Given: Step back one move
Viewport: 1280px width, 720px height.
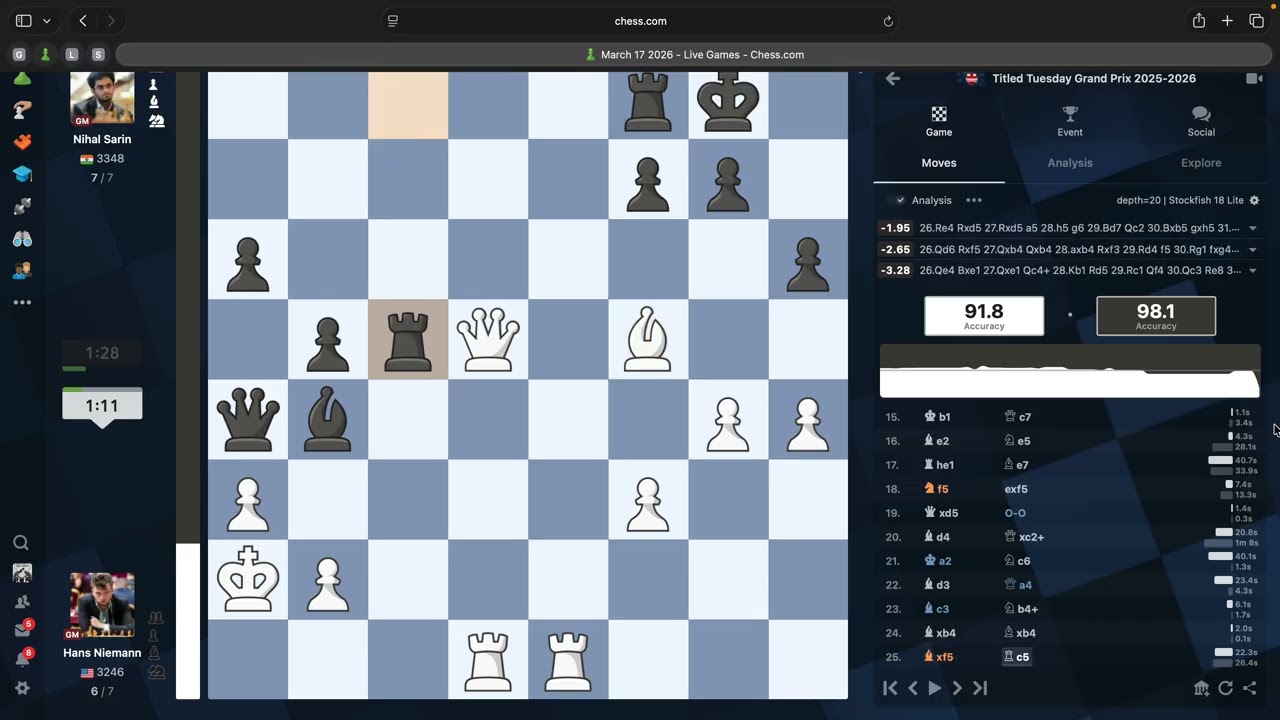Looking at the screenshot, I should pyautogui.click(x=912, y=688).
